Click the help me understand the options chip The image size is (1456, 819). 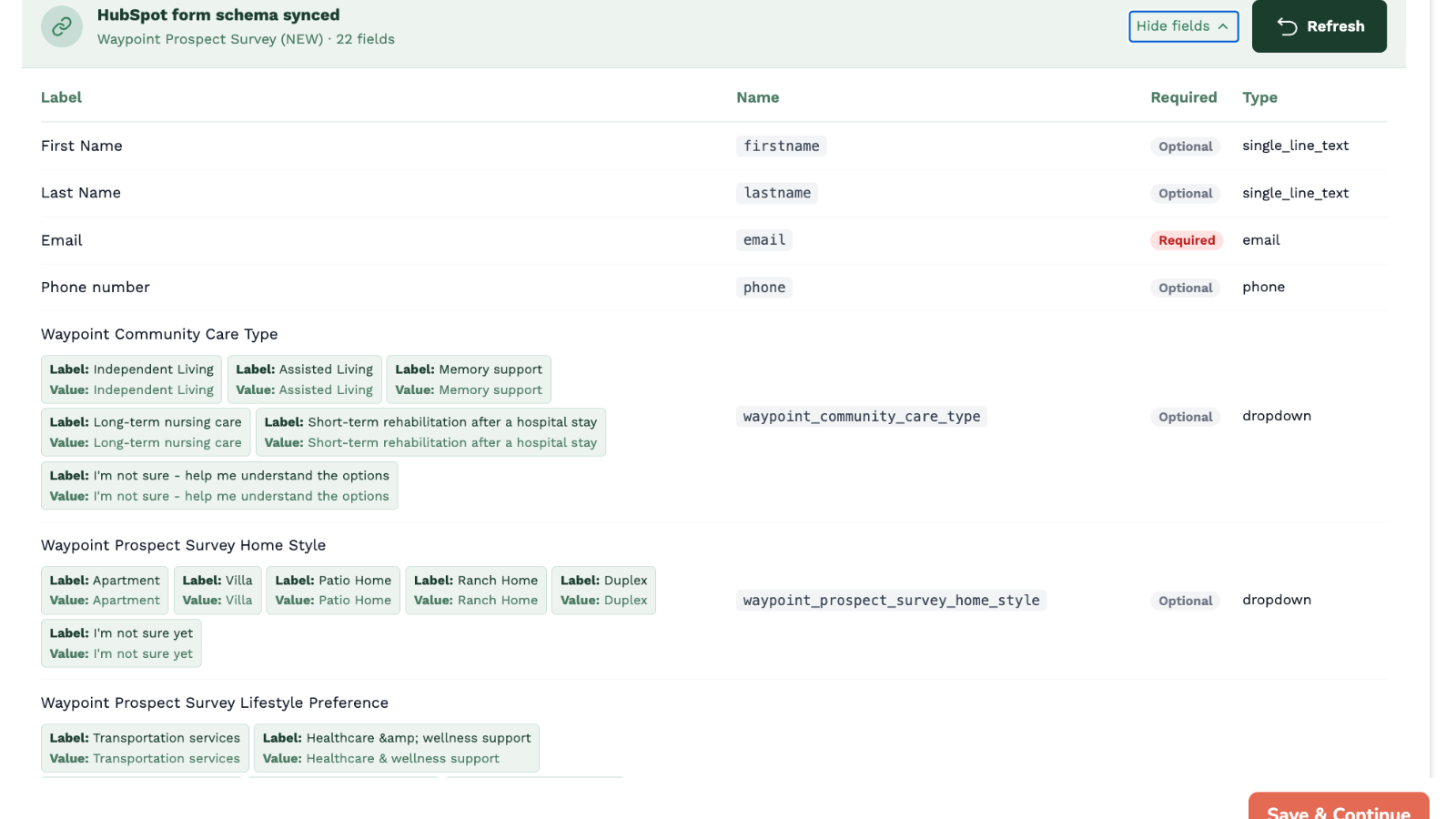[219, 486]
